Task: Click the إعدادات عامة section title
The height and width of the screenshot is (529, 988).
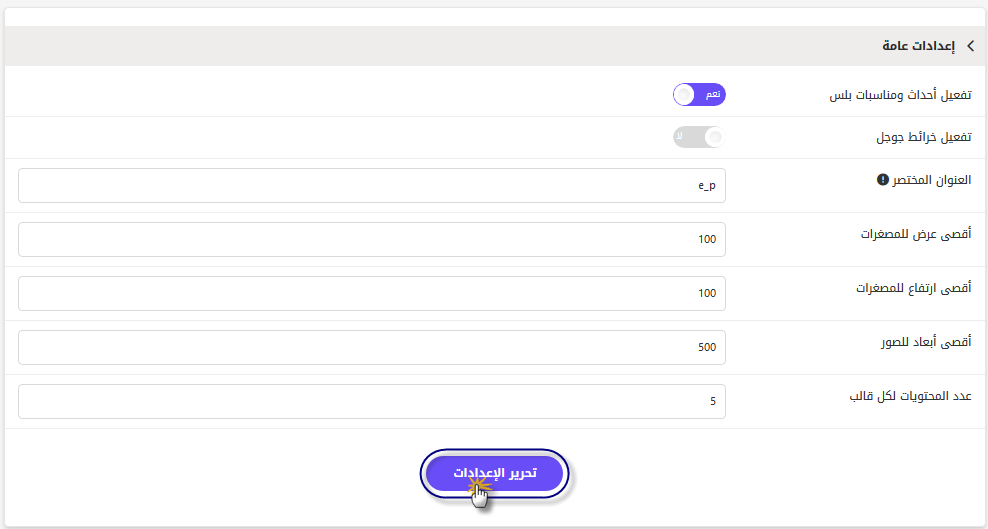Action: 918,46
